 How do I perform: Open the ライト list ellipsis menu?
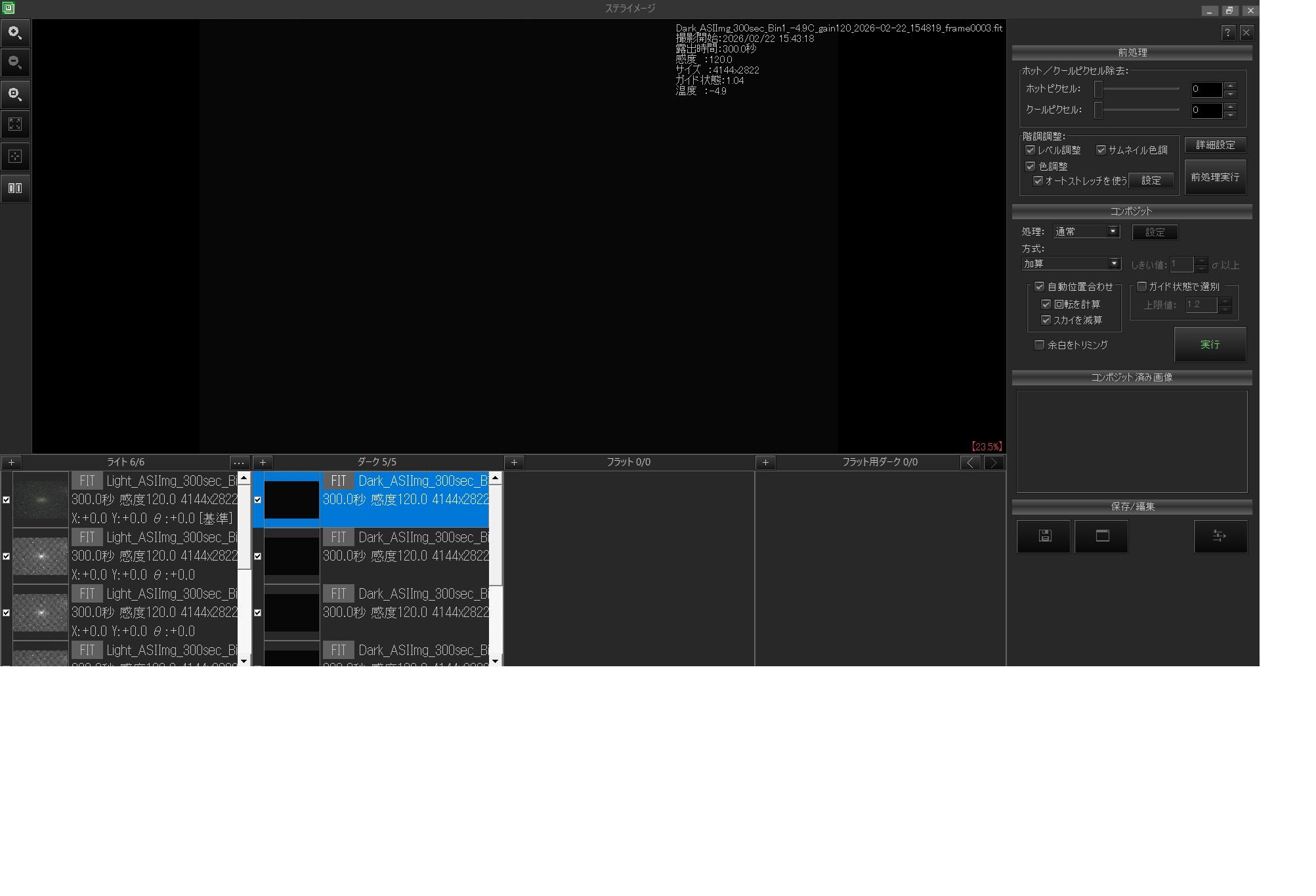click(x=239, y=463)
